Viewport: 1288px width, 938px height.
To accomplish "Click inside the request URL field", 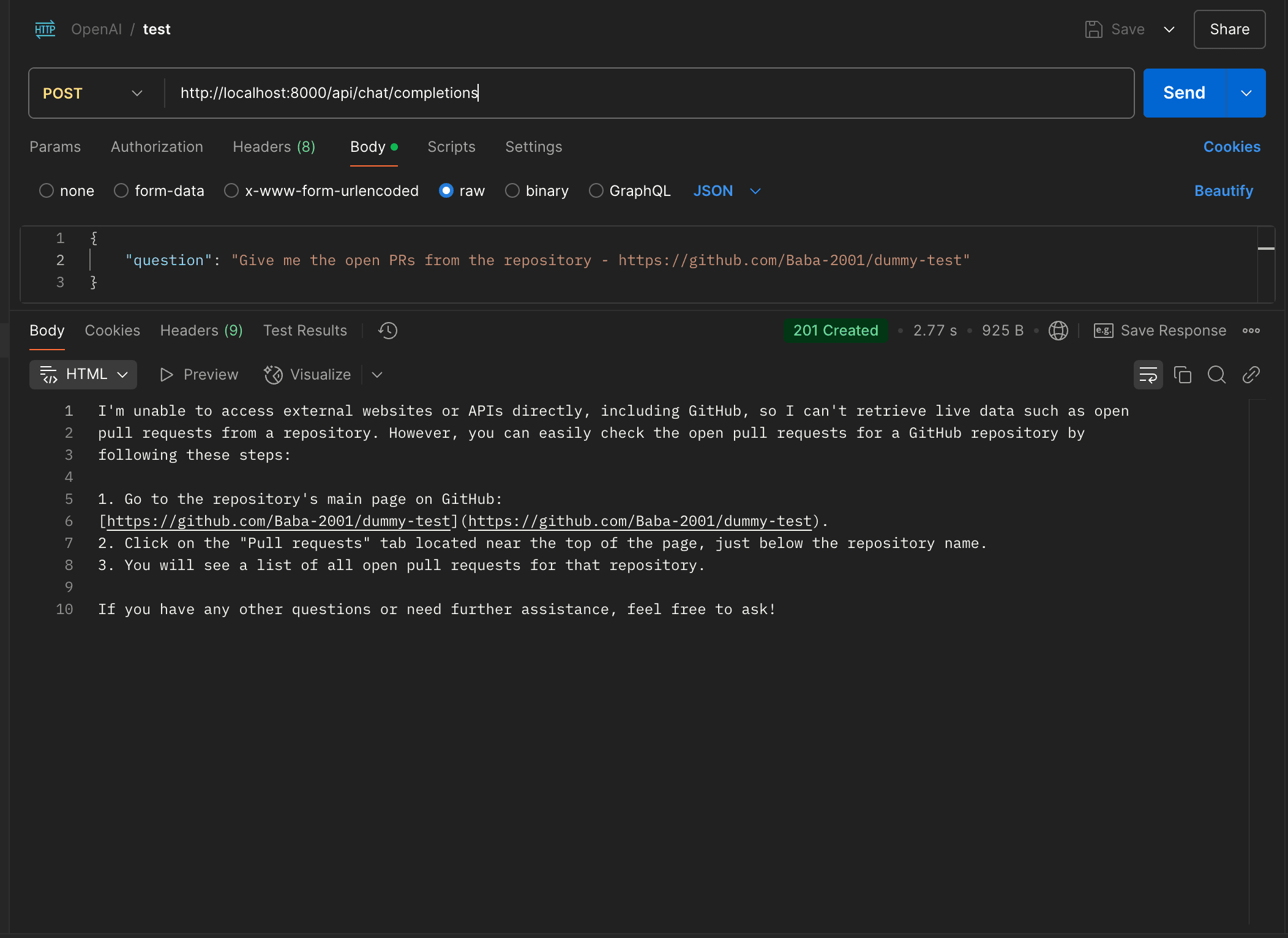I will tap(551, 93).
